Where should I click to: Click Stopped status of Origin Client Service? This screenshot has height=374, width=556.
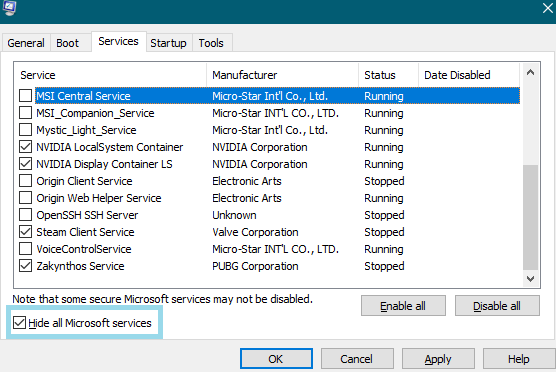coord(384,181)
